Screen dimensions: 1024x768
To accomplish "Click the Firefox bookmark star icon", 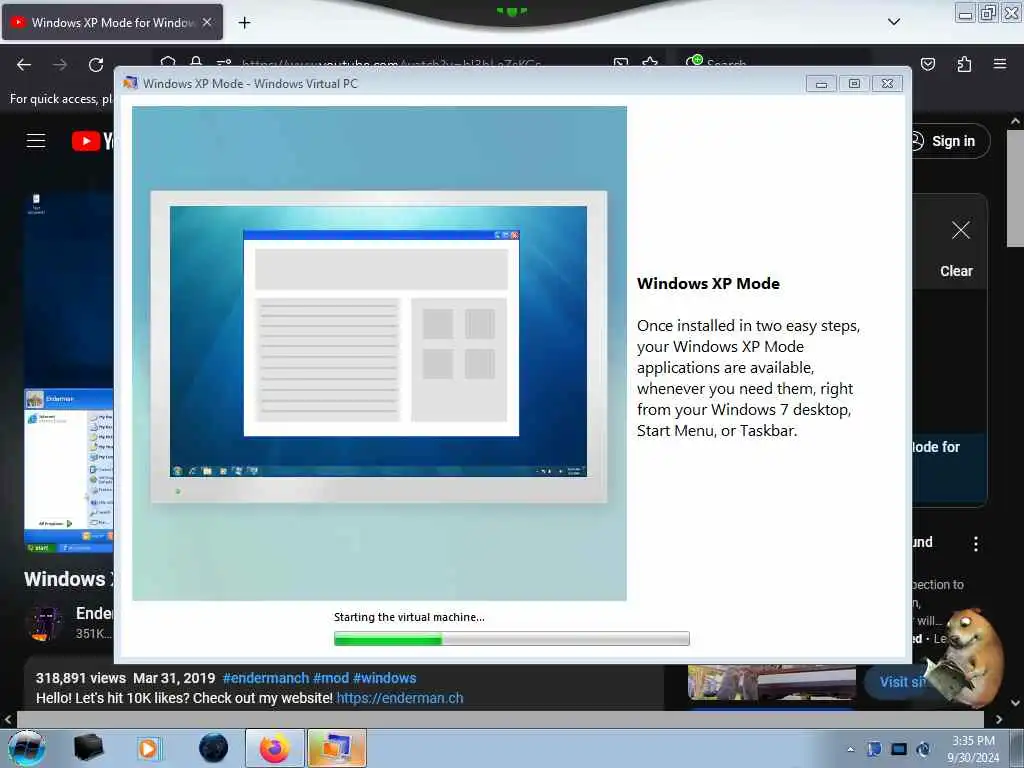I will pyautogui.click(x=650, y=63).
